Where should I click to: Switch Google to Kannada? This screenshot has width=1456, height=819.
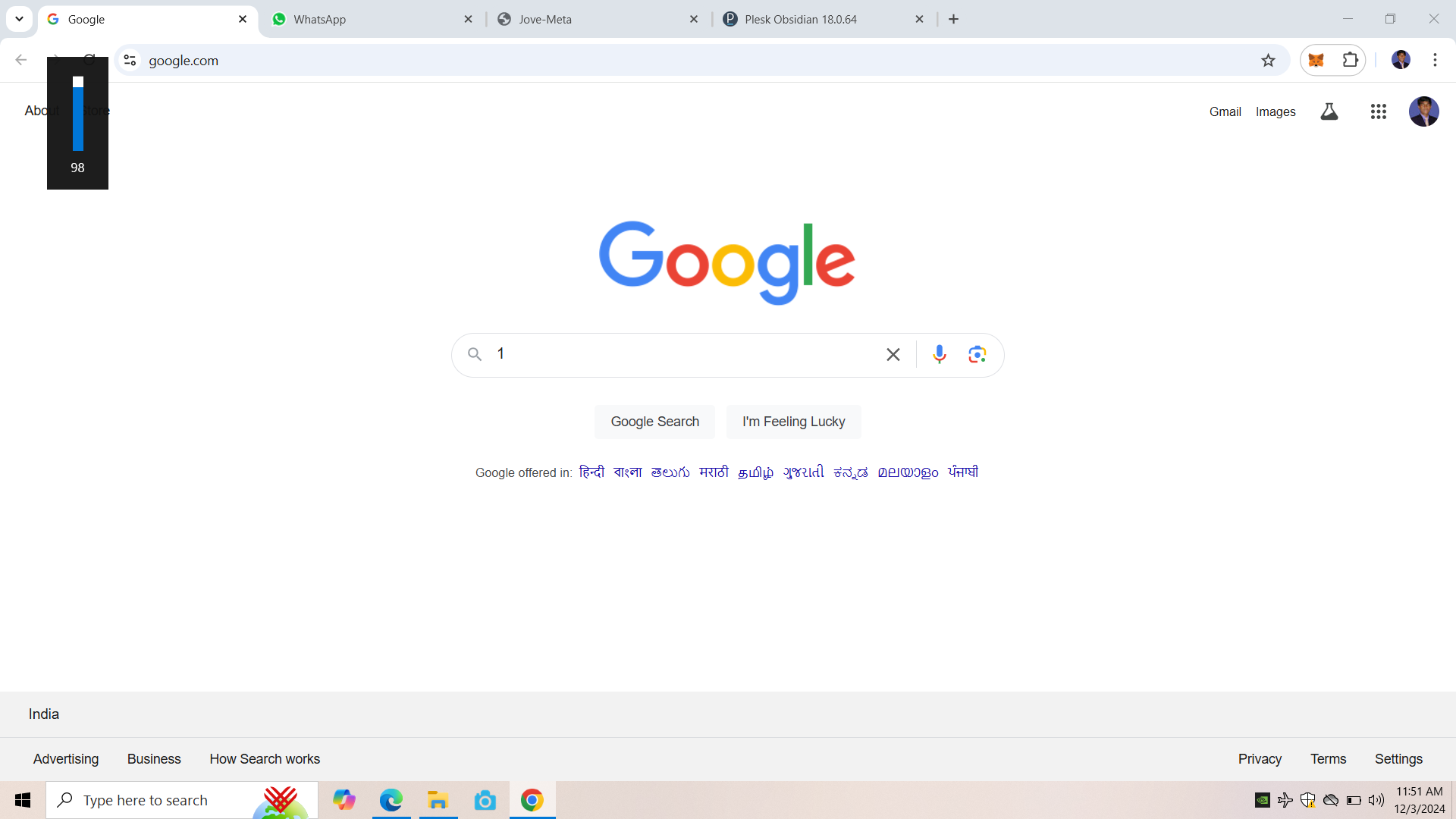click(x=850, y=472)
